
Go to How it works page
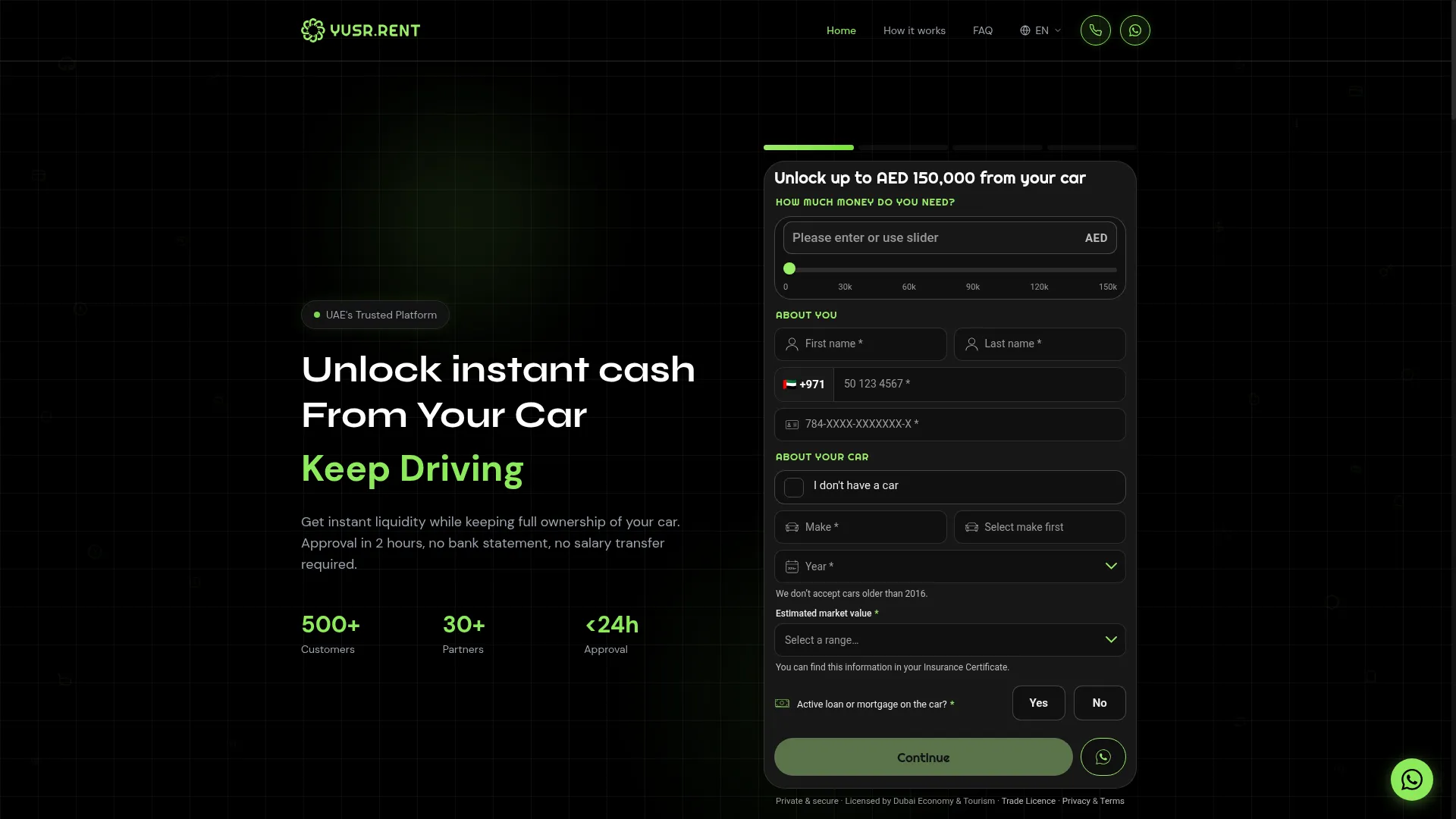pos(914,30)
